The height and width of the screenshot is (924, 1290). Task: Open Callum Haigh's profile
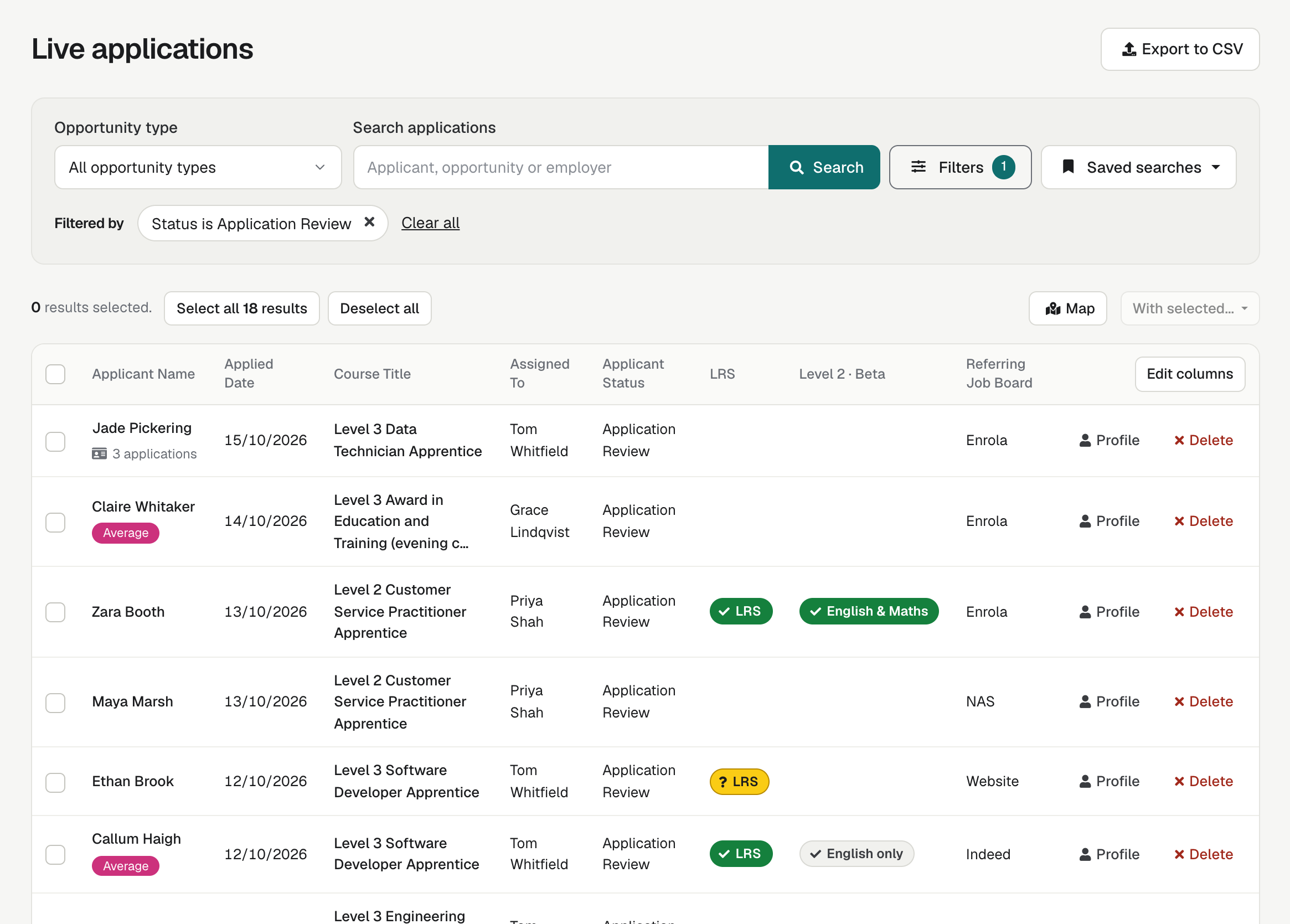pyautogui.click(x=1109, y=854)
